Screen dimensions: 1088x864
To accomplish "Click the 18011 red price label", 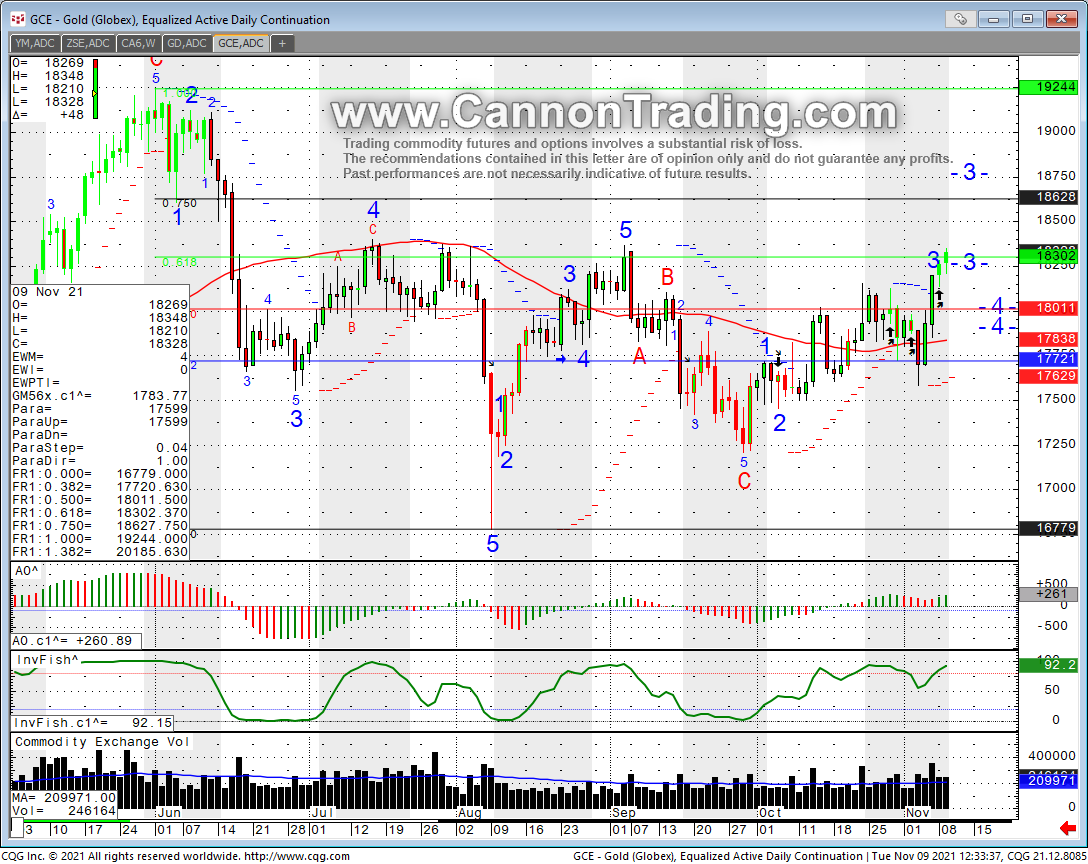I will click(1047, 307).
